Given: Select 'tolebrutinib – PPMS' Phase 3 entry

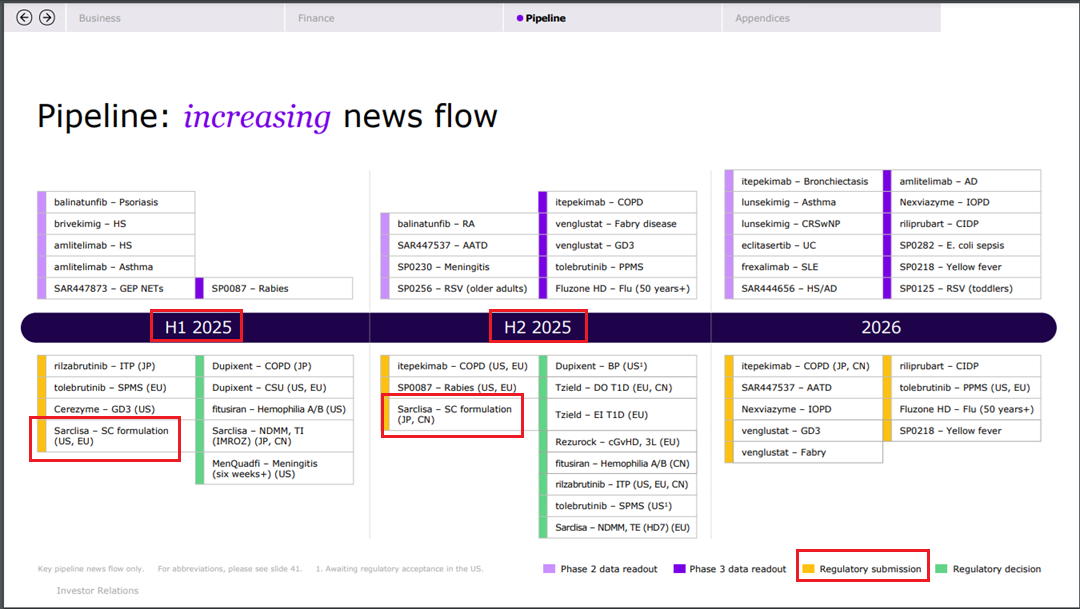Looking at the screenshot, I should (617, 267).
